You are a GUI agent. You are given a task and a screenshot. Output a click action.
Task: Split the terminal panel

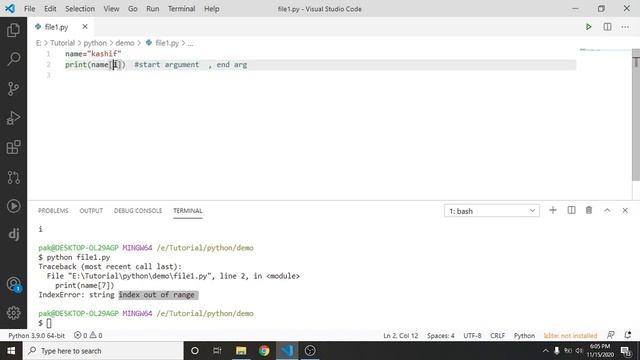[x=571, y=210]
